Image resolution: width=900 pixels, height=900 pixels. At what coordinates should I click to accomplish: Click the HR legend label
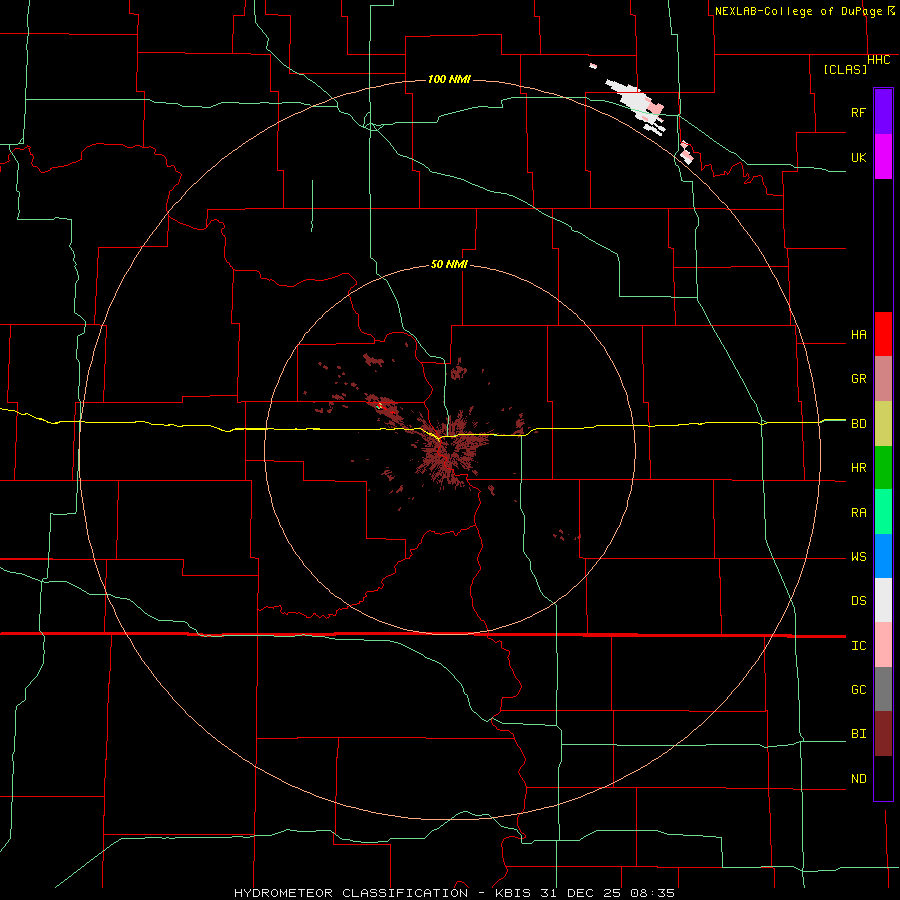(x=858, y=468)
